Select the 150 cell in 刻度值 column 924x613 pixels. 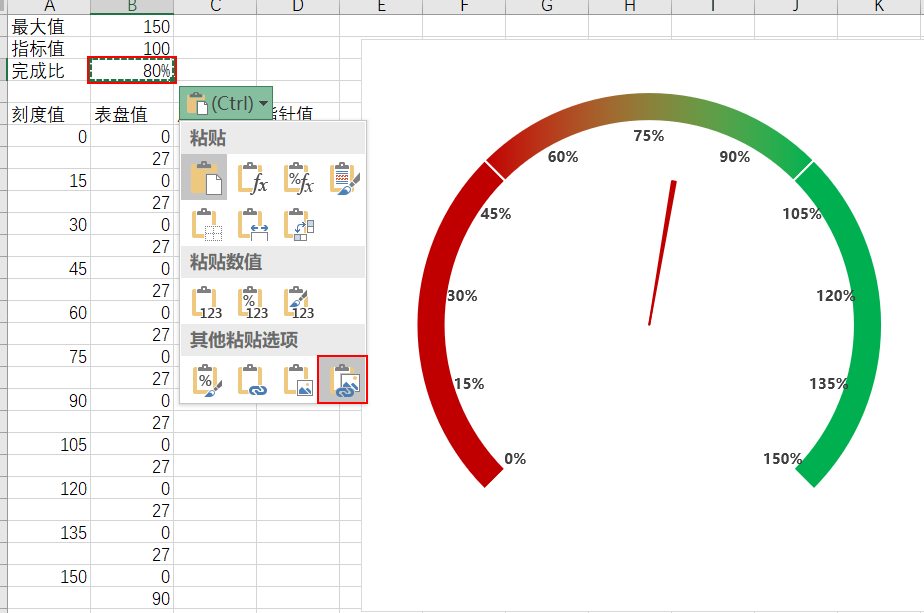click(49, 576)
